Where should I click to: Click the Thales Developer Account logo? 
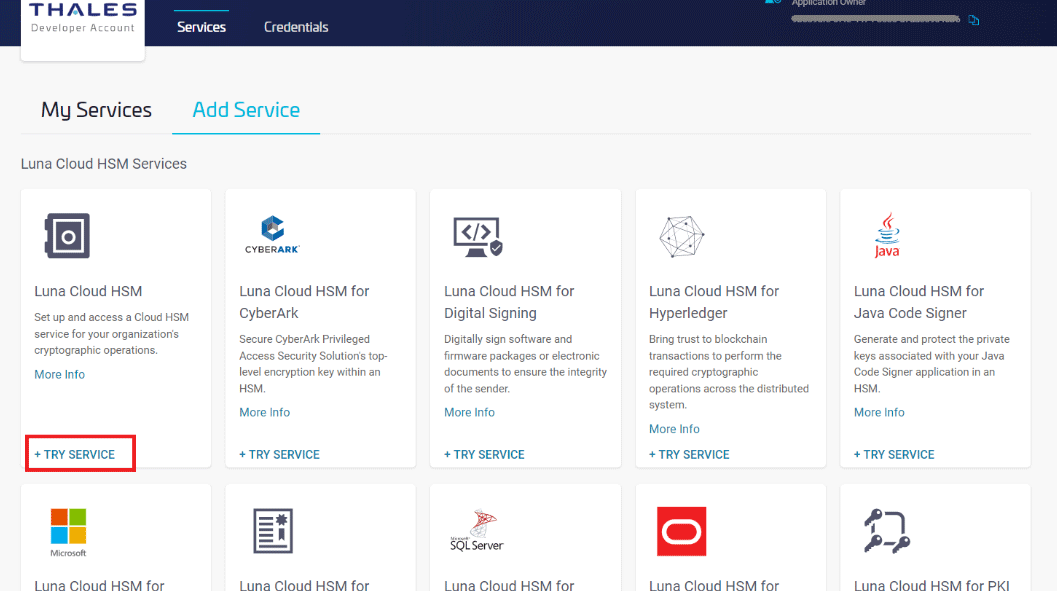pos(83,20)
